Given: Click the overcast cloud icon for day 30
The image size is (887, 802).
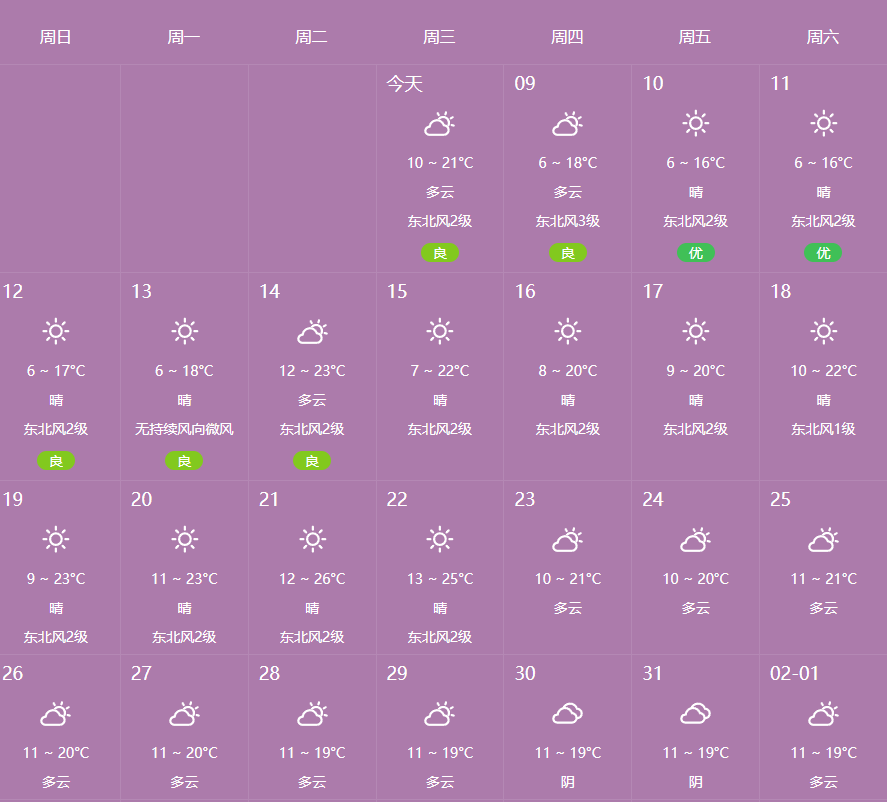Looking at the screenshot, I should click(x=567, y=714).
